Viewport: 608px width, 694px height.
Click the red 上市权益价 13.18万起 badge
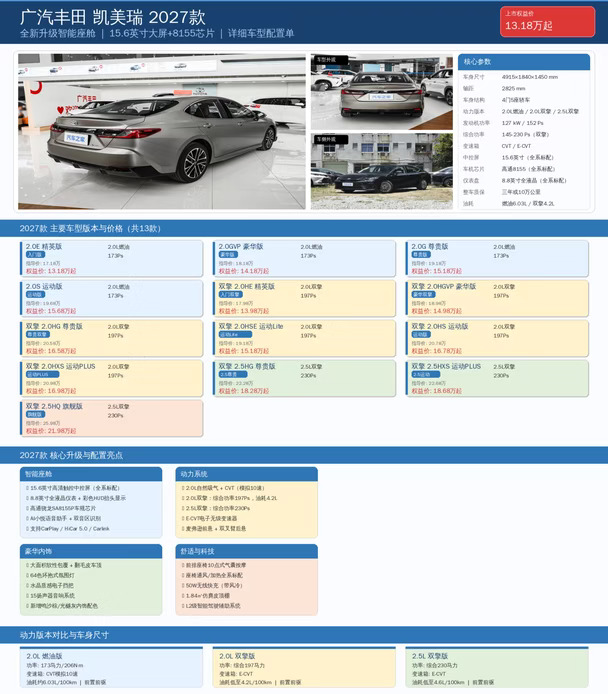click(x=547, y=21)
